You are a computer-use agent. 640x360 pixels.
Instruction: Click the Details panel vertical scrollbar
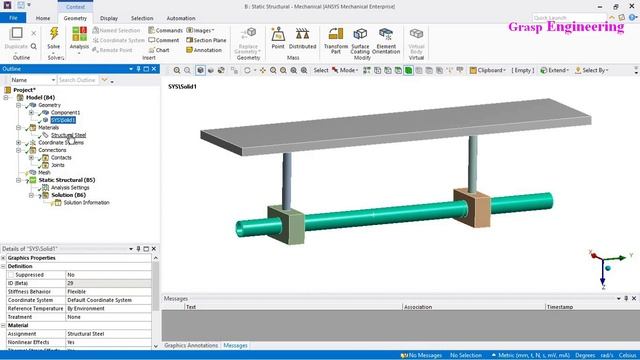tap(156, 302)
